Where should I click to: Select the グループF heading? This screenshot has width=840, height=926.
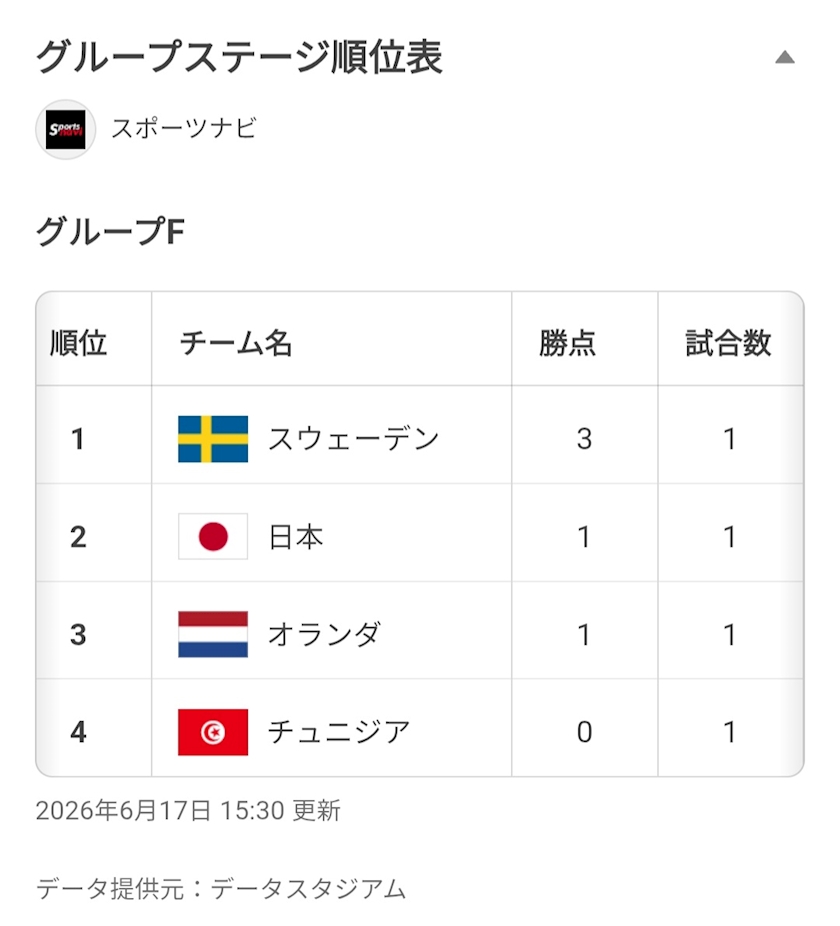(x=110, y=231)
